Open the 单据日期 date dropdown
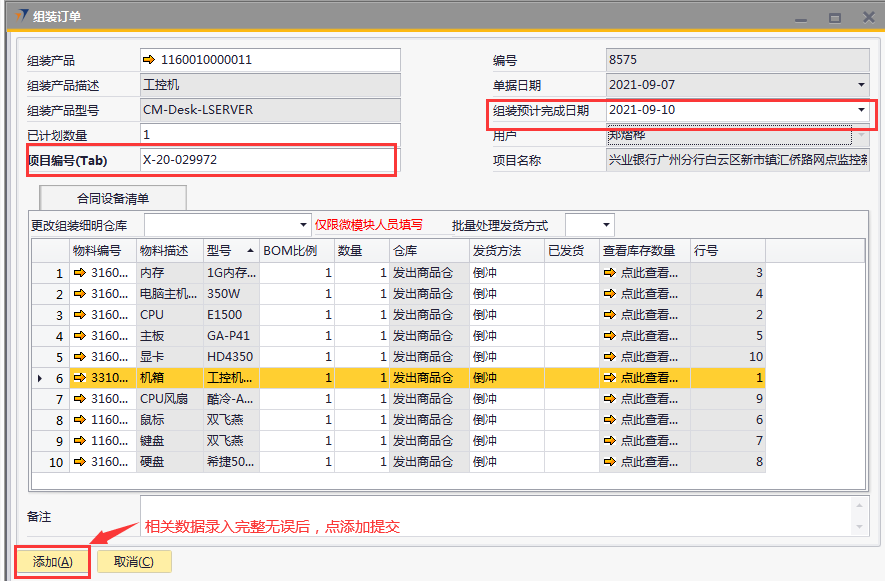The width and height of the screenshot is (885, 581). 861,85
